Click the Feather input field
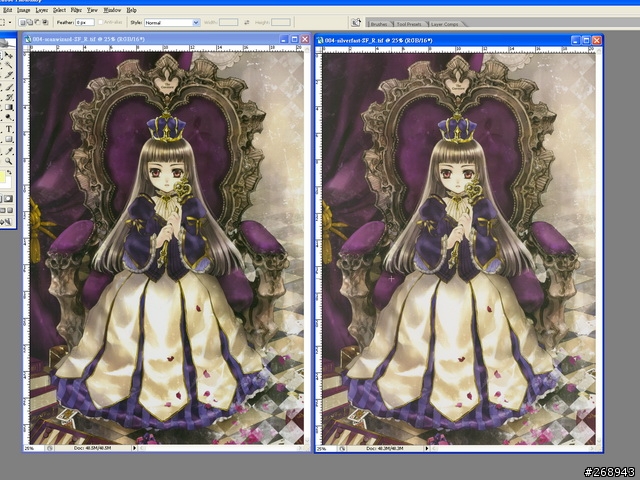The width and height of the screenshot is (640, 480). coord(85,22)
